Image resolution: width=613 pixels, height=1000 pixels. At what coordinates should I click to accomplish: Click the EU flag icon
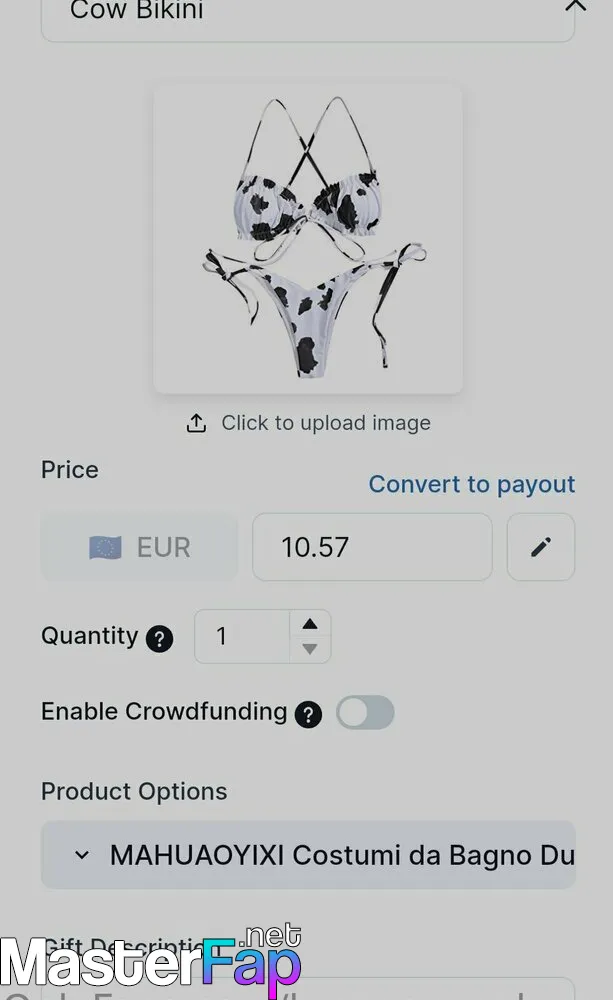click(x=105, y=547)
